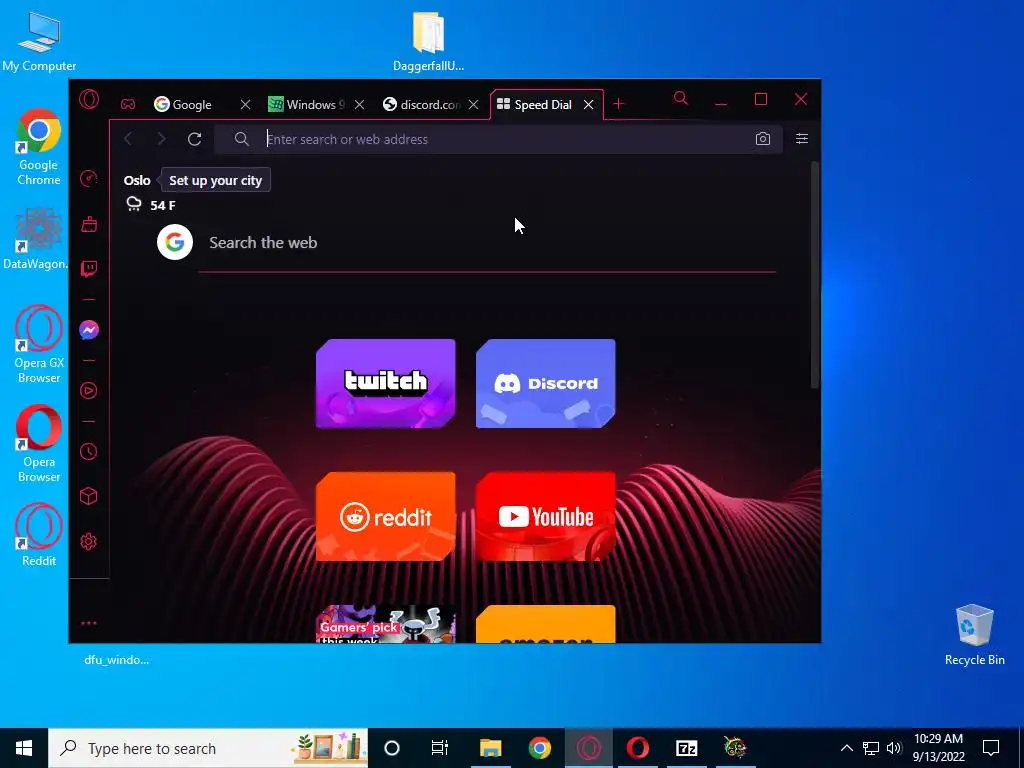Screen dimensions: 1024x768
Task: Close the discord.com tab
Action: click(x=474, y=104)
